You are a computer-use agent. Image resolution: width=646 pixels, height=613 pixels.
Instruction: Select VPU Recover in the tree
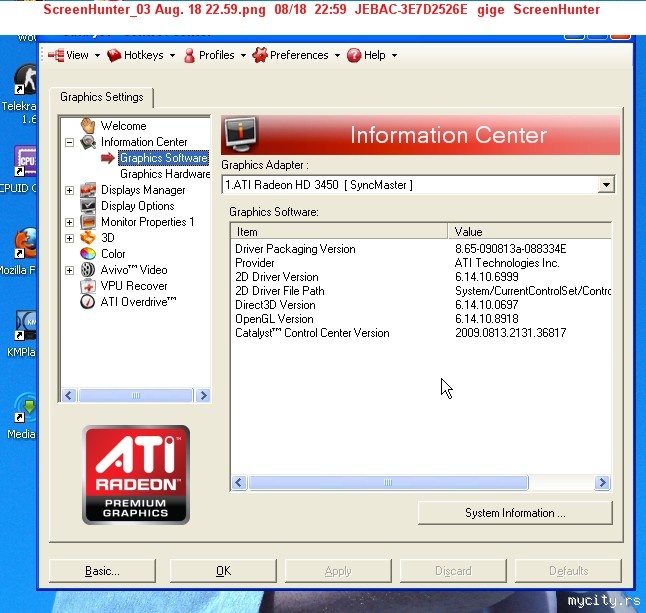[x=134, y=286]
